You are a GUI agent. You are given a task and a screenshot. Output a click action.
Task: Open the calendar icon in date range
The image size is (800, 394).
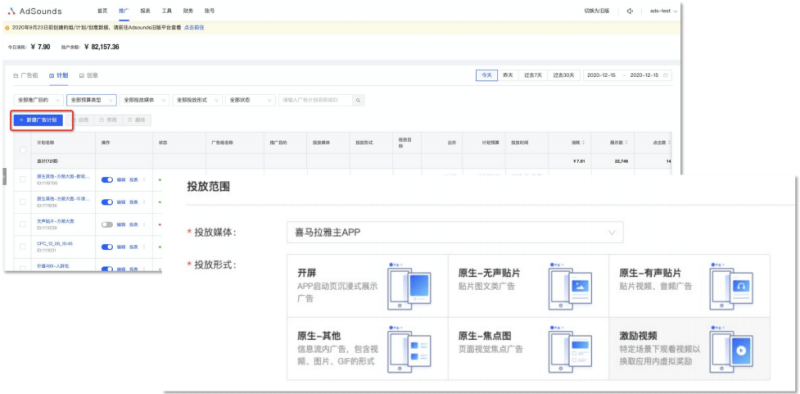[x=665, y=76]
